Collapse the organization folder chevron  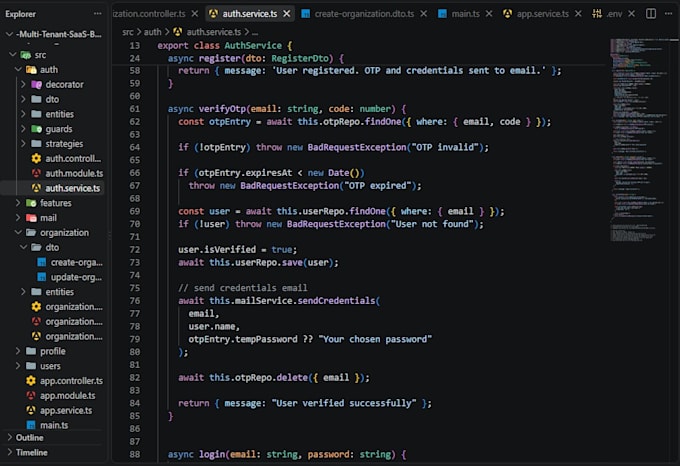tap(18, 232)
